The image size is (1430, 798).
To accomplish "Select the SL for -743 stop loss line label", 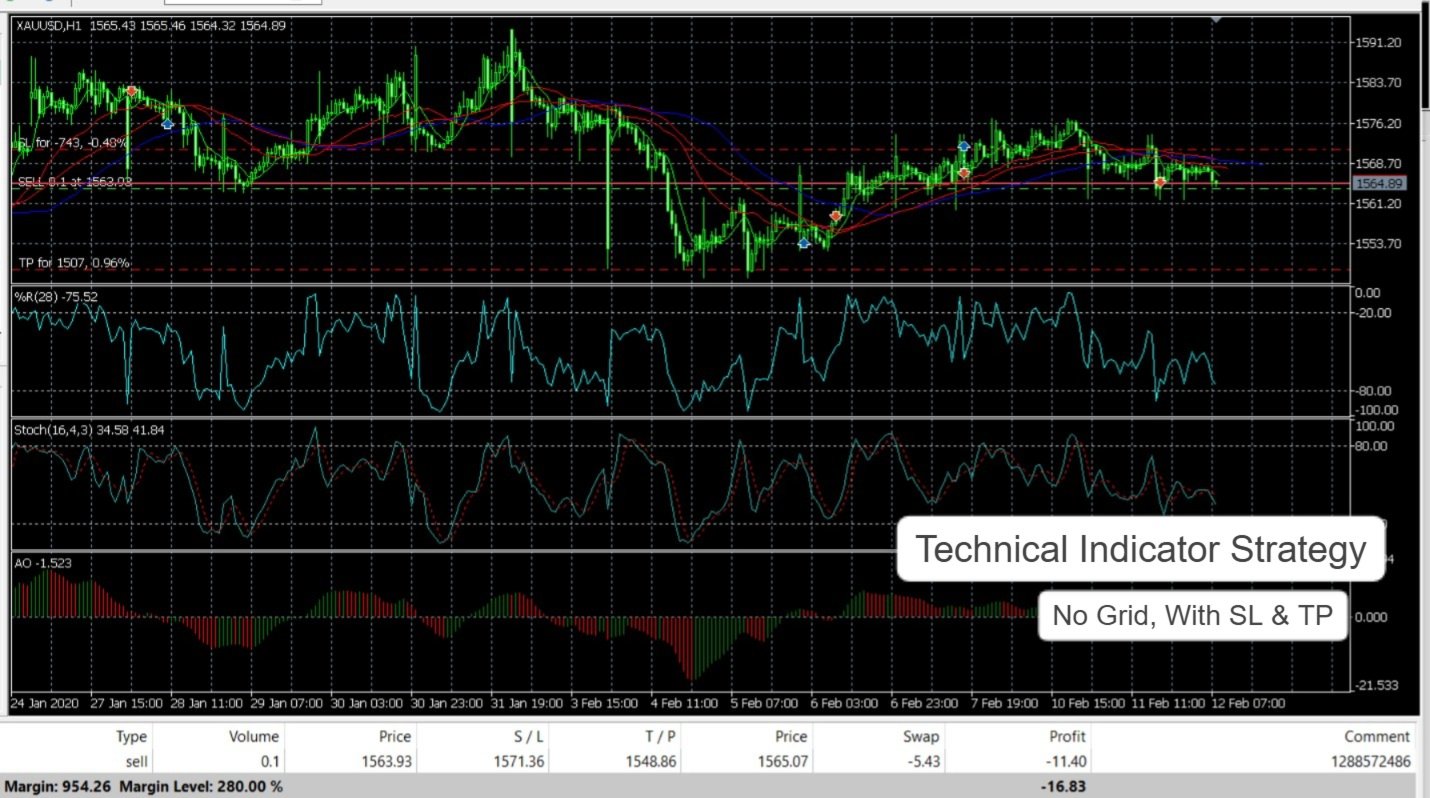I will pos(72,143).
